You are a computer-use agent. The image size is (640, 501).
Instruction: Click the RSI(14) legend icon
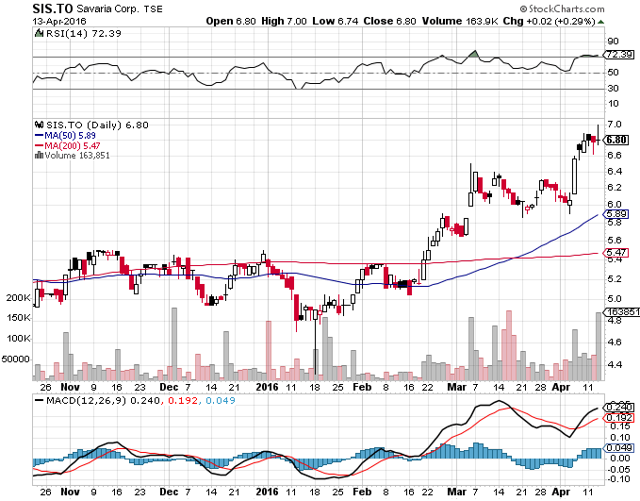pos(39,33)
